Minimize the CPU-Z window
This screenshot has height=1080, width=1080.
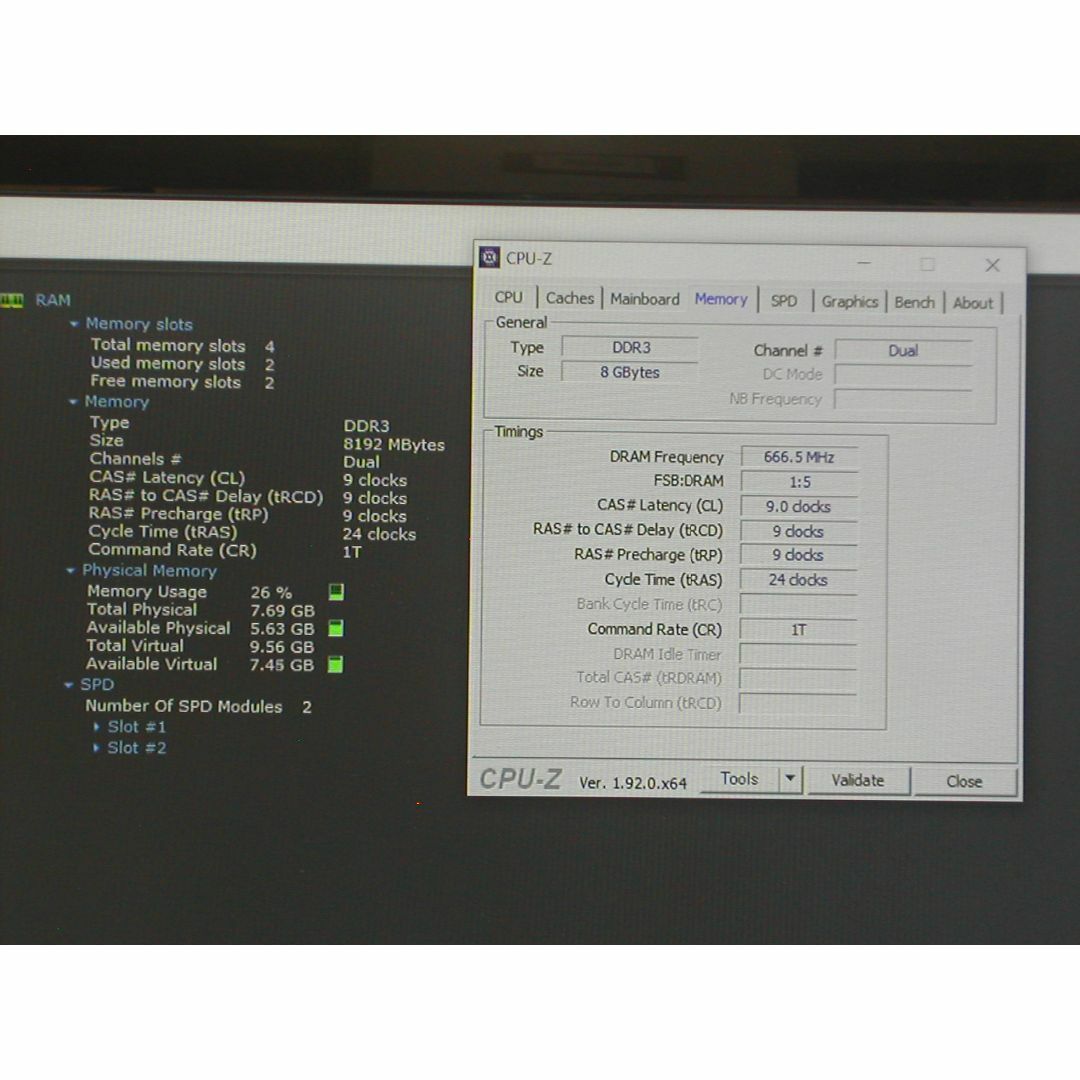(864, 263)
